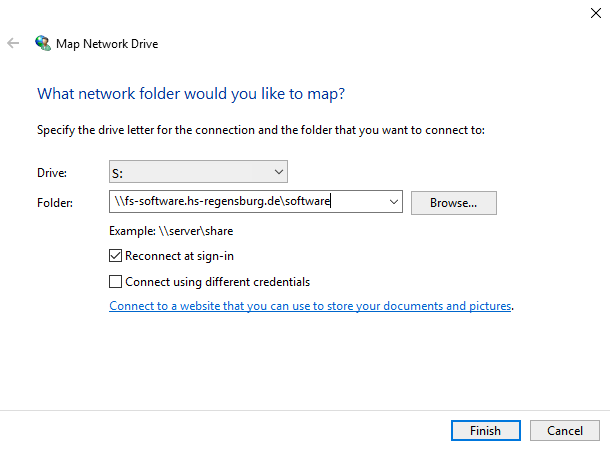Click the back arrow icon
The height and width of the screenshot is (450, 610).
click(x=14, y=44)
